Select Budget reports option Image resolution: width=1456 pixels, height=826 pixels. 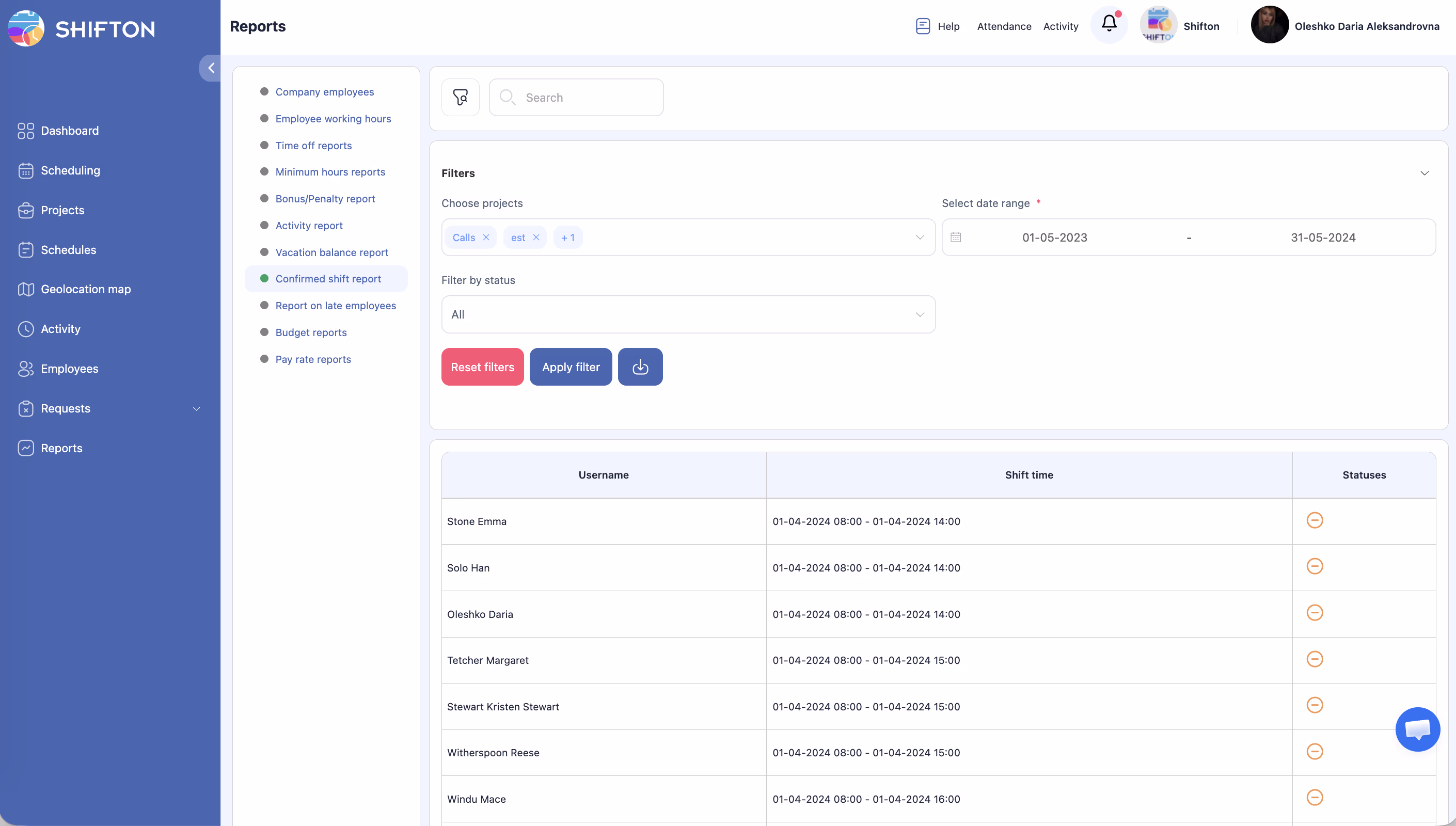[x=311, y=332]
